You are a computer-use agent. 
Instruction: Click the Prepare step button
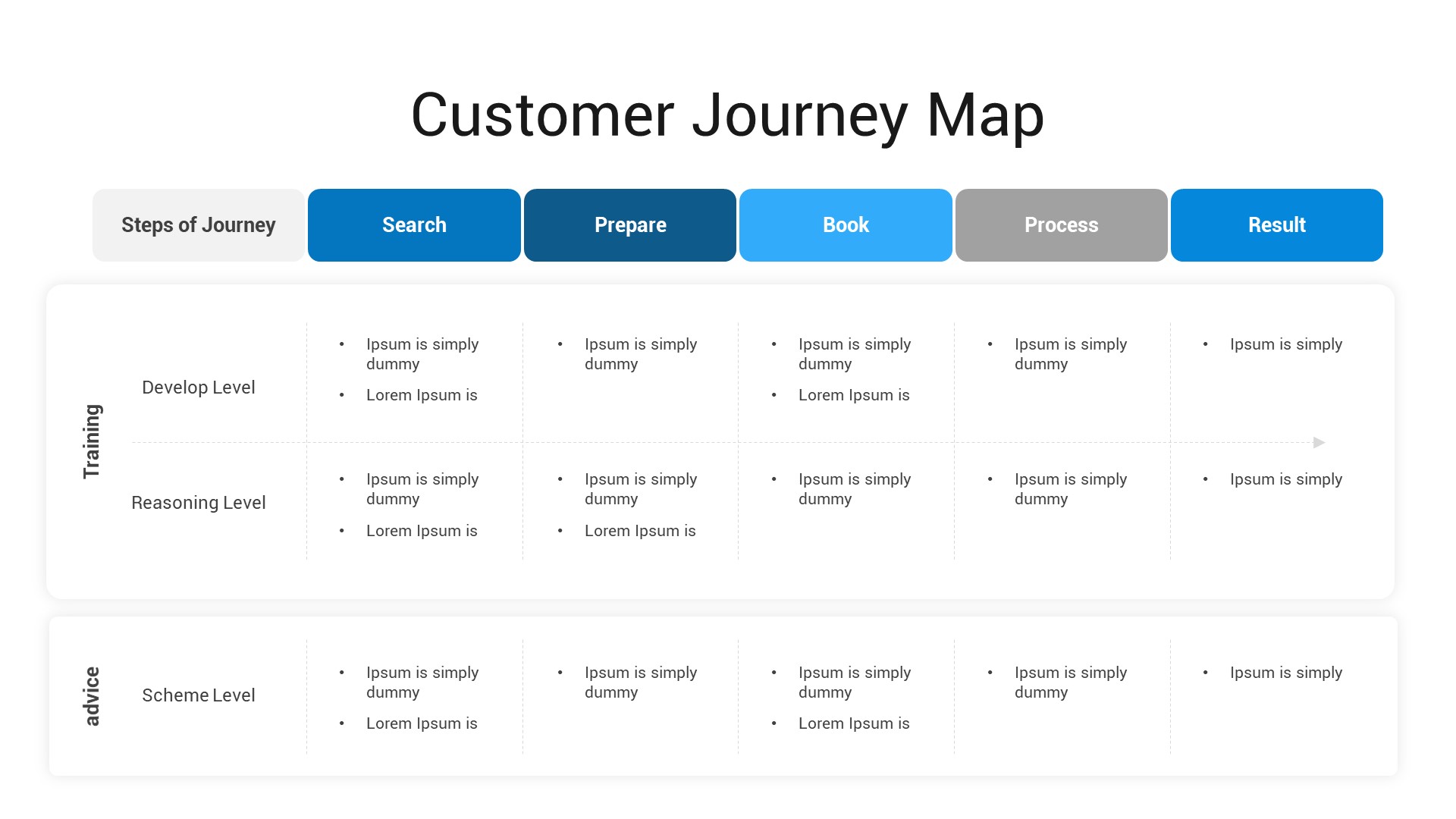point(629,225)
